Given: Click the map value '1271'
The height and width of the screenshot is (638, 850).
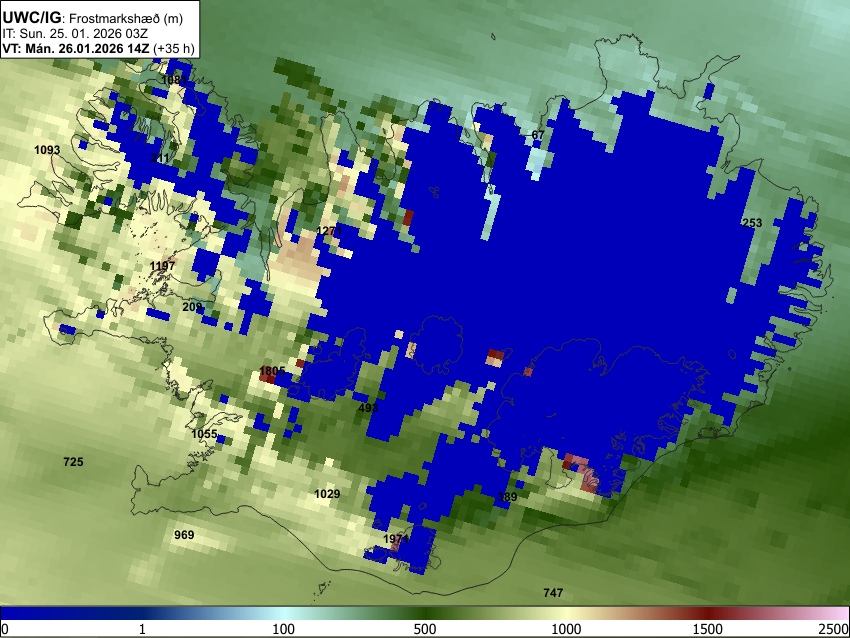Looking at the screenshot, I should click(329, 231).
